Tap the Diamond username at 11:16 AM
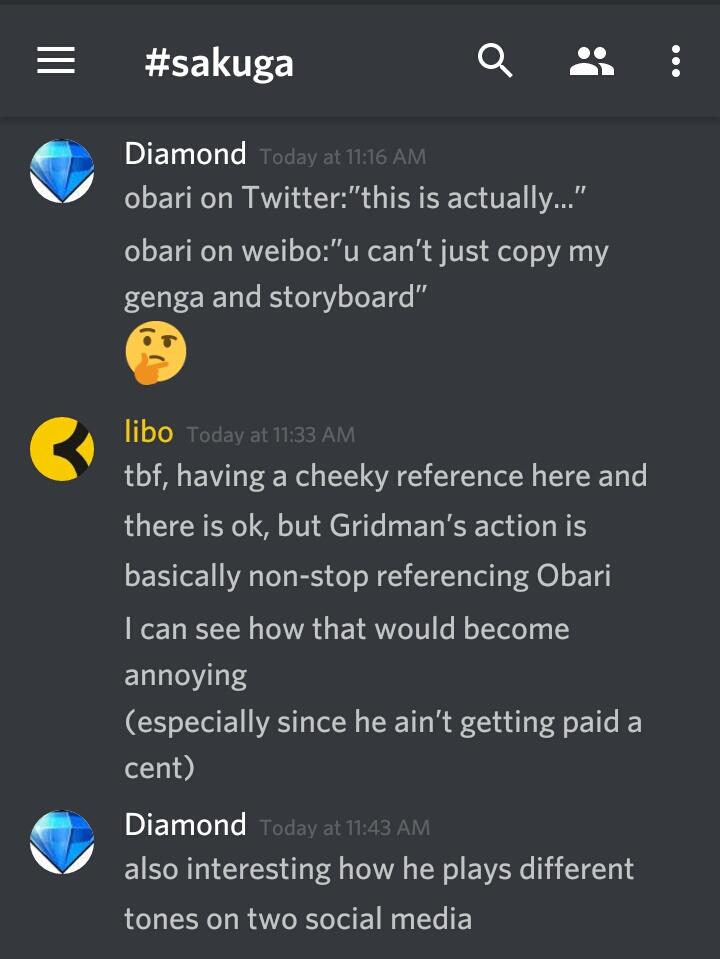The height and width of the screenshot is (959, 720). (x=185, y=154)
